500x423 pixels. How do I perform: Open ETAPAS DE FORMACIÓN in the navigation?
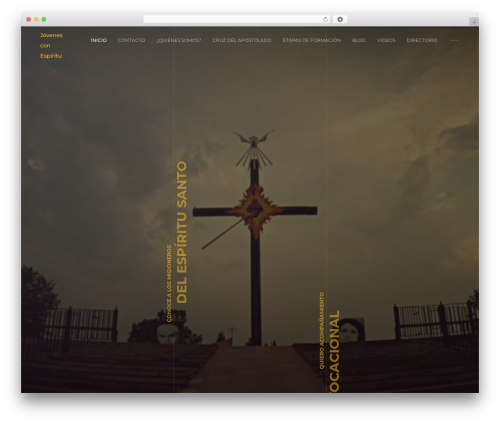pyautogui.click(x=311, y=40)
